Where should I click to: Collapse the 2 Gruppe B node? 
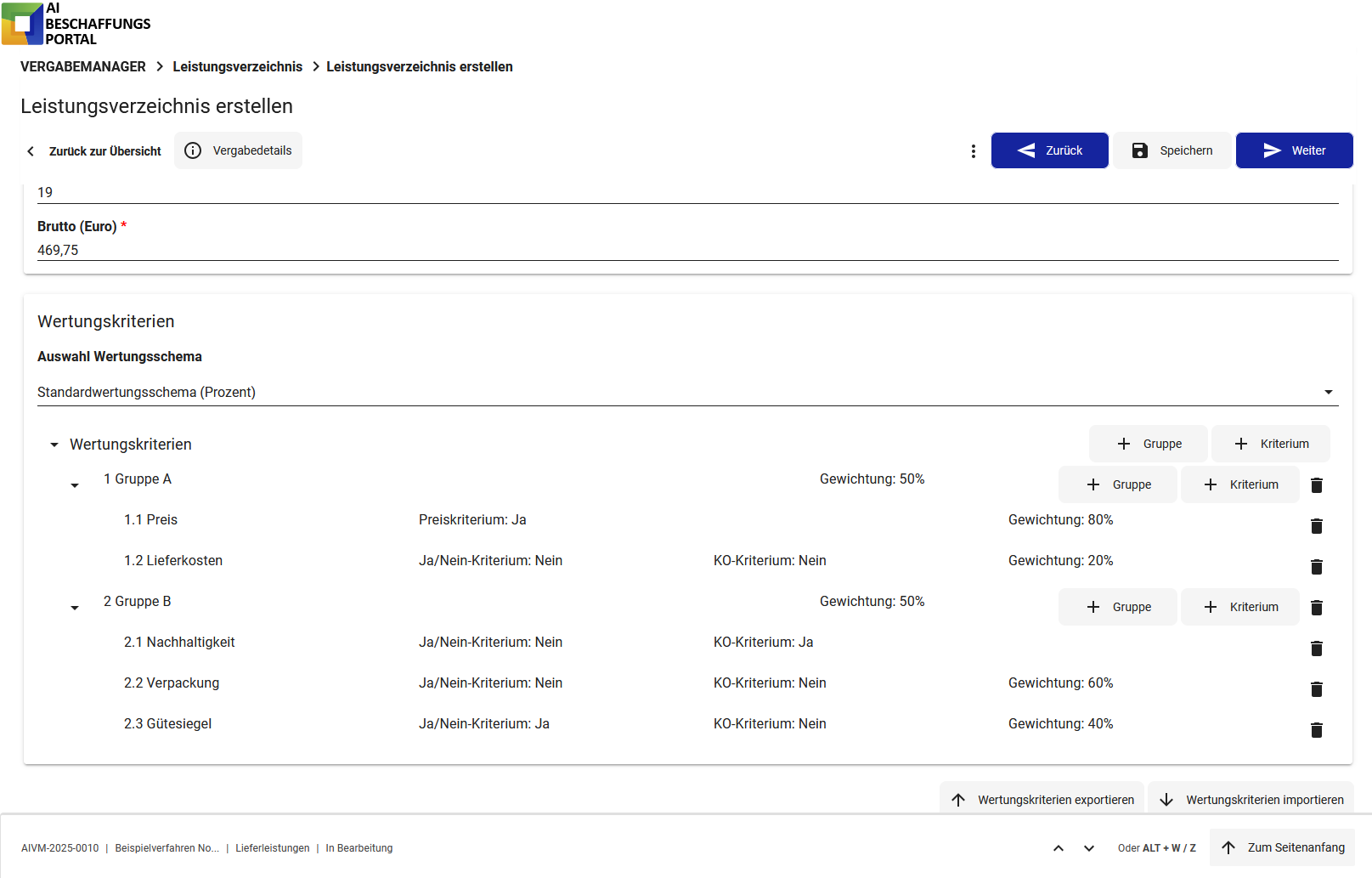(75, 608)
